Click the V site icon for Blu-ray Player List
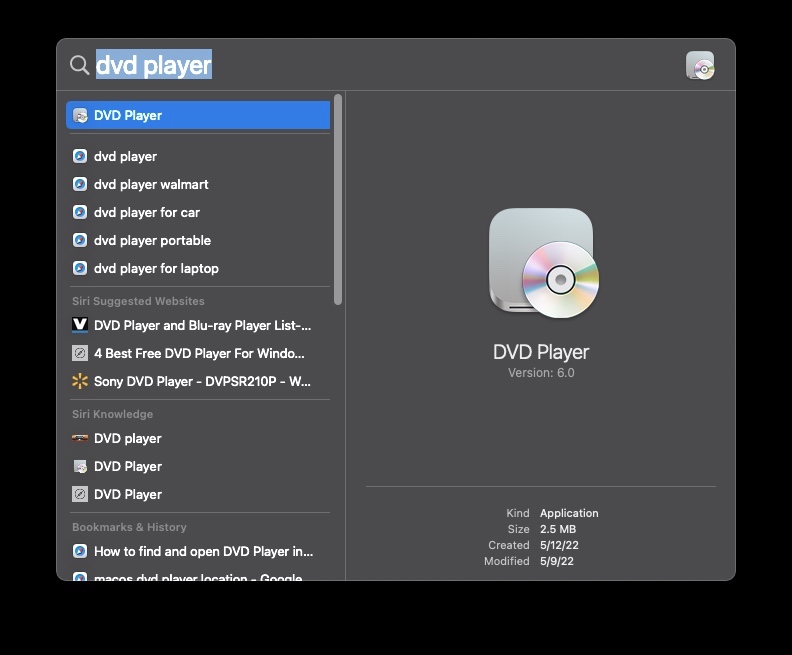Screen dimensions: 792x655 point(80,325)
